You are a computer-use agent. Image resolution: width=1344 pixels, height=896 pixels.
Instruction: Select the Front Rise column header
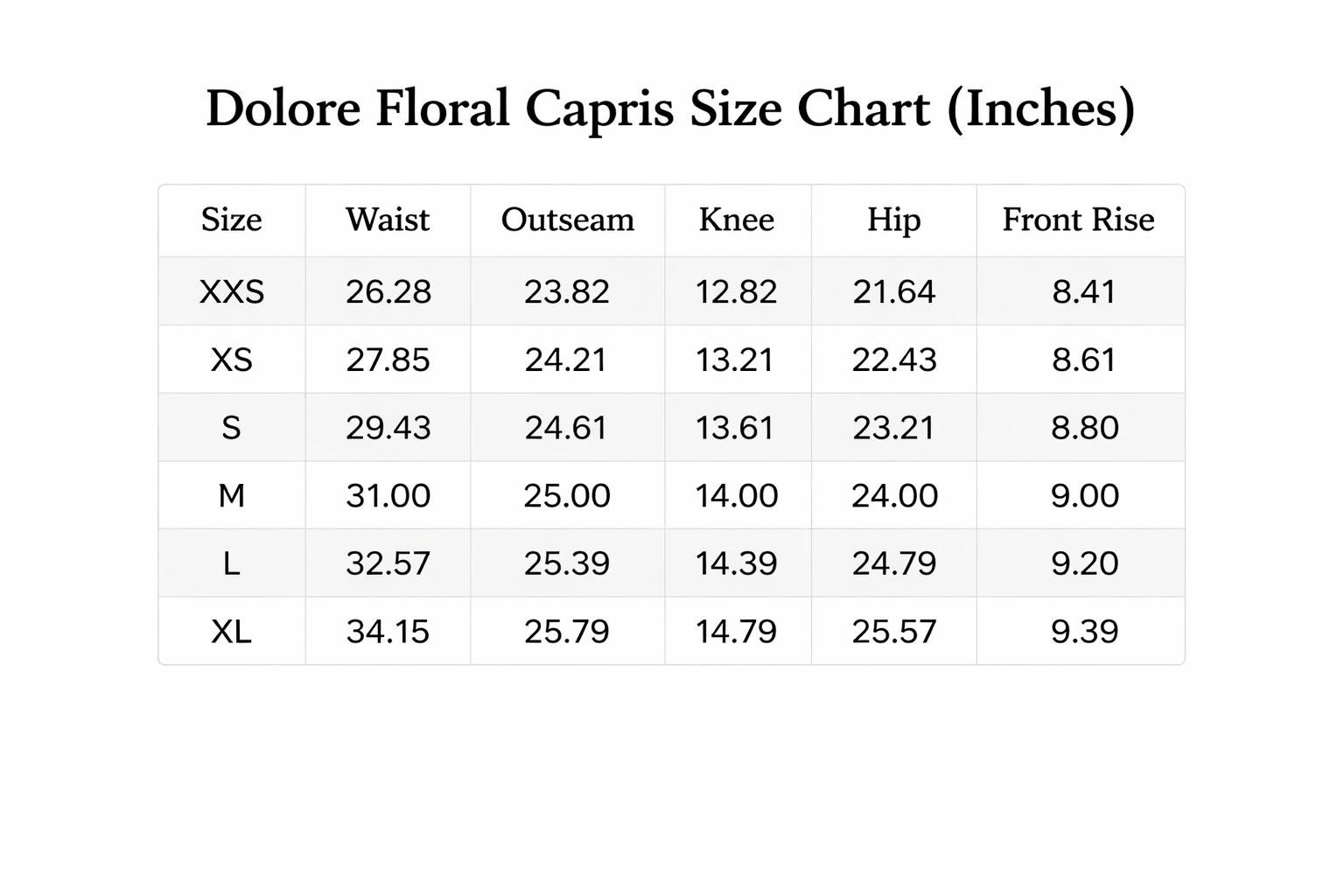pyautogui.click(x=1078, y=220)
